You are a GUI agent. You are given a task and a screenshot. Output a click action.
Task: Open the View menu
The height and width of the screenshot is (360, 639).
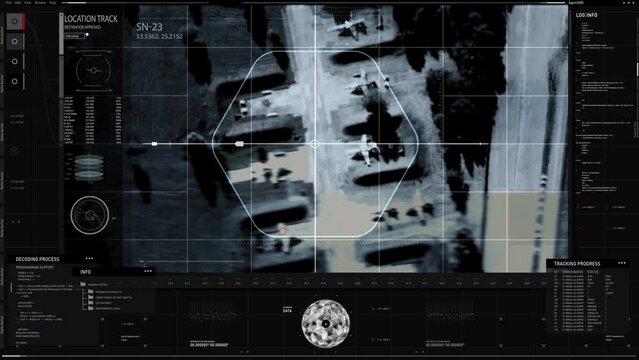point(28,2)
